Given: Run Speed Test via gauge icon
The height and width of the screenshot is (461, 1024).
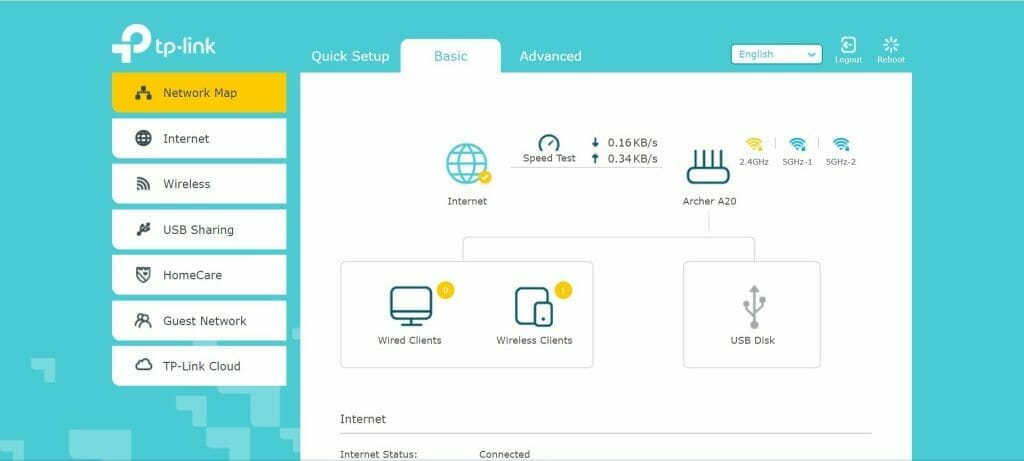Looking at the screenshot, I should click(549, 143).
